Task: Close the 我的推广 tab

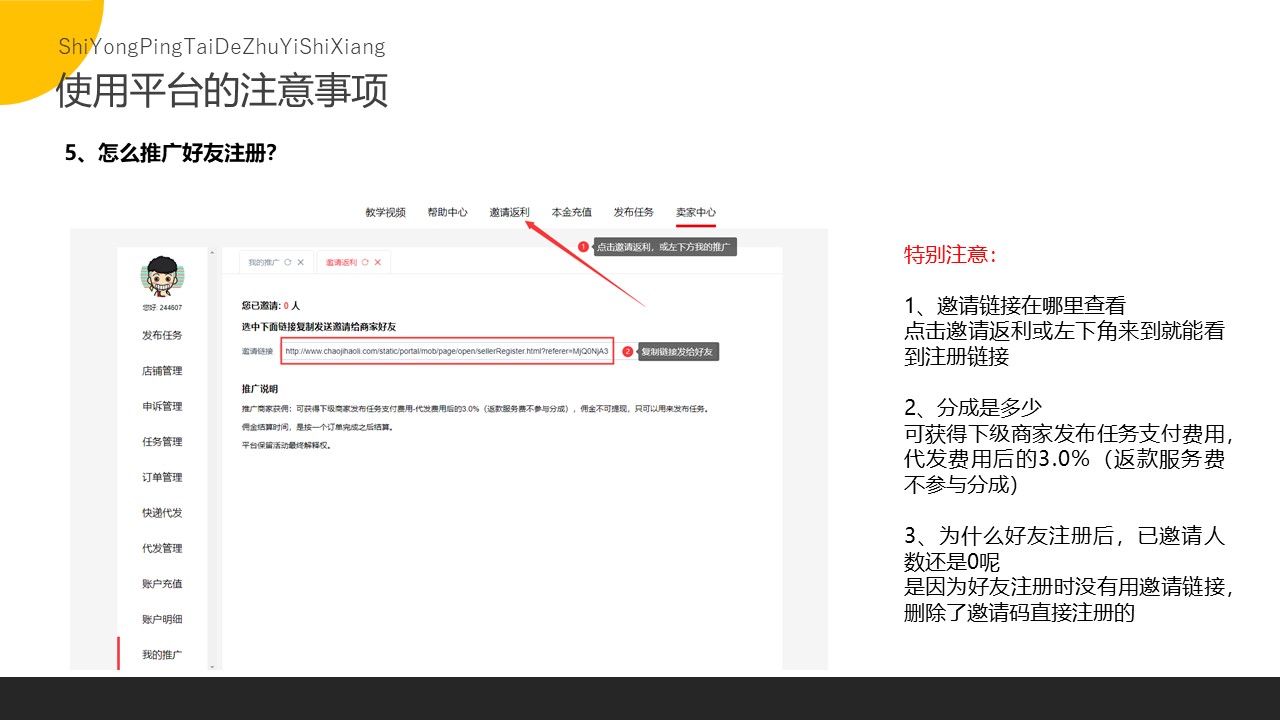Action: pyautogui.click(x=301, y=262)
